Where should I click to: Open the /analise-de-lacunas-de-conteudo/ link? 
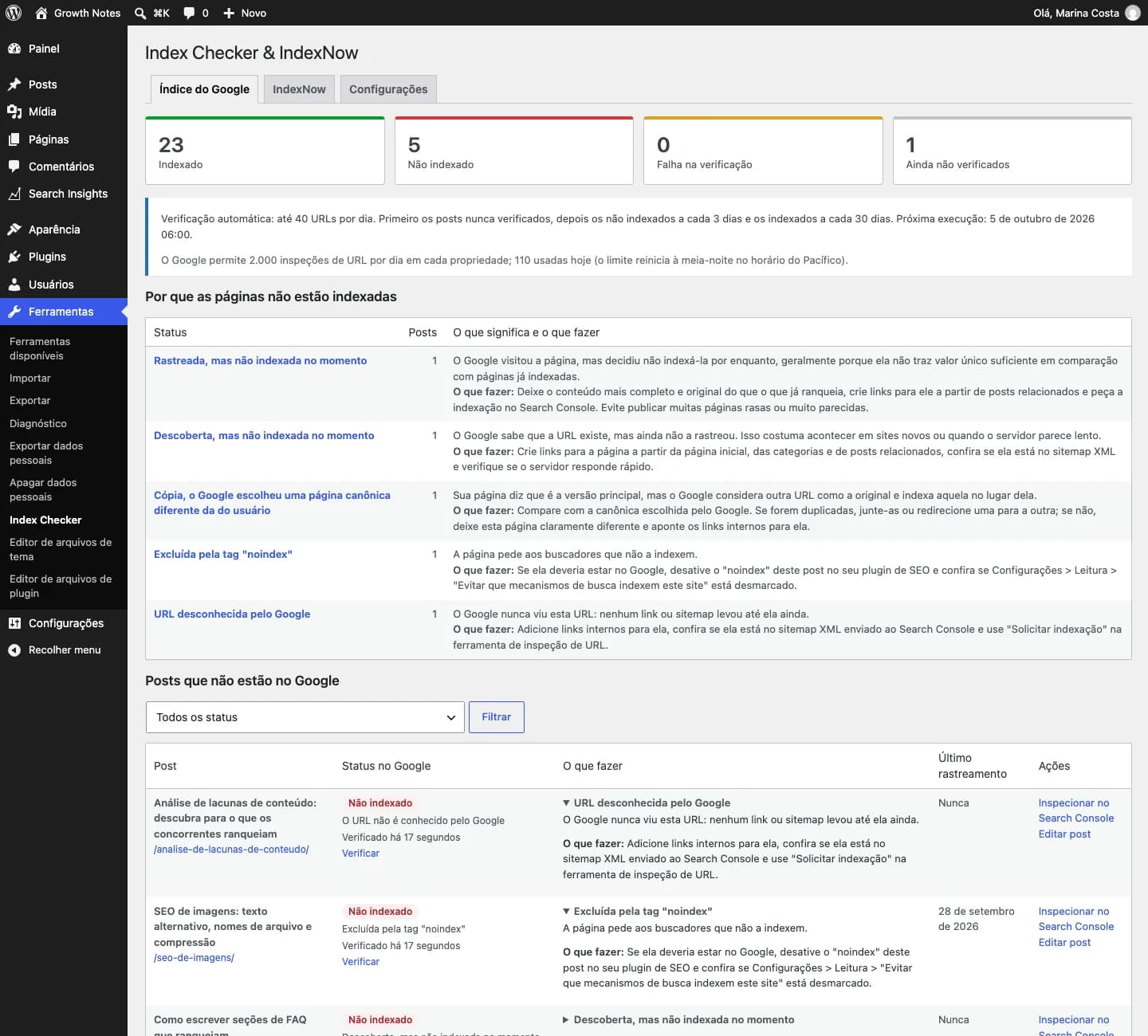(x=231, y=850)
